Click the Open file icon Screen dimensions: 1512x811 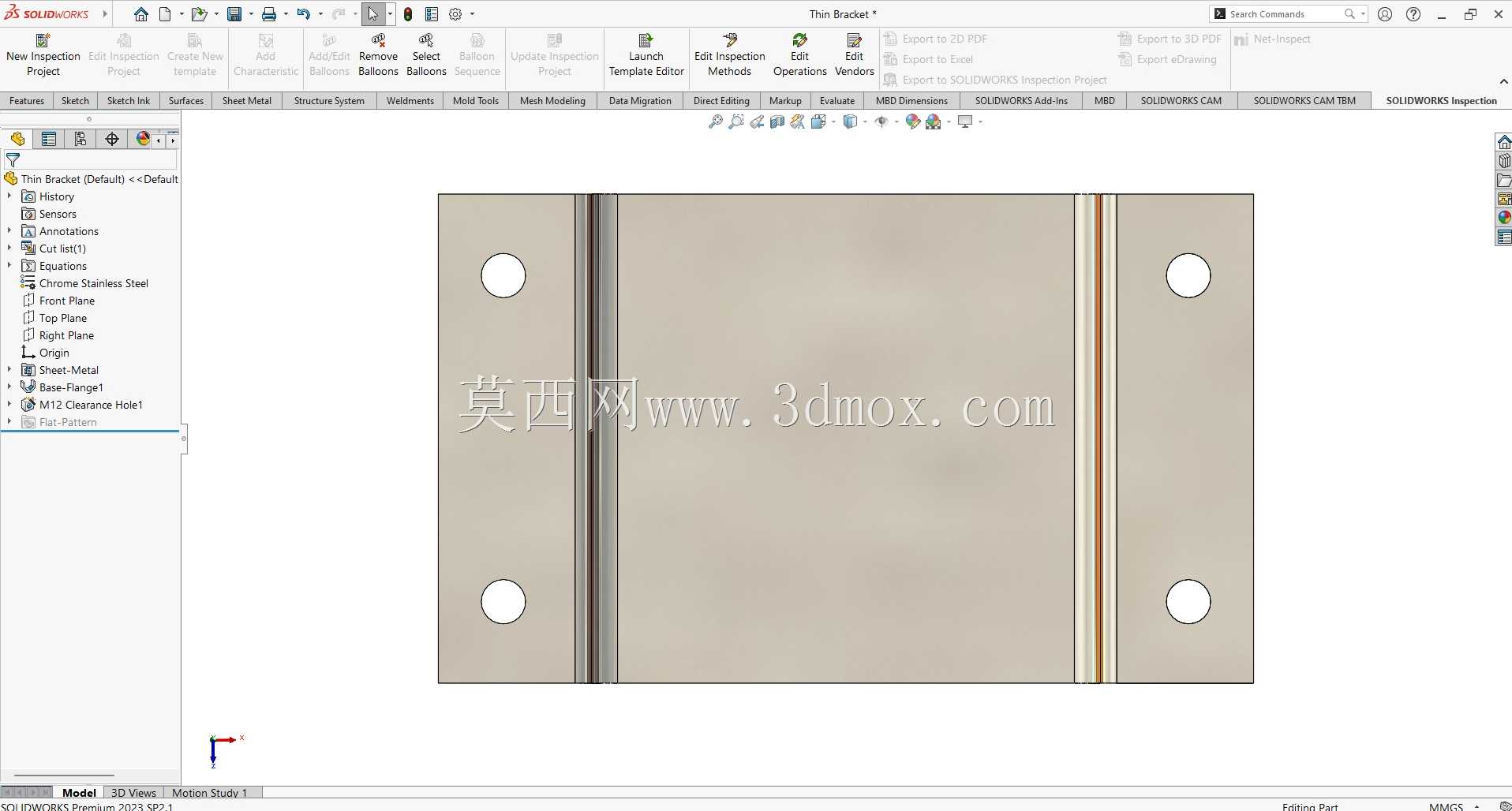point(199,14)
